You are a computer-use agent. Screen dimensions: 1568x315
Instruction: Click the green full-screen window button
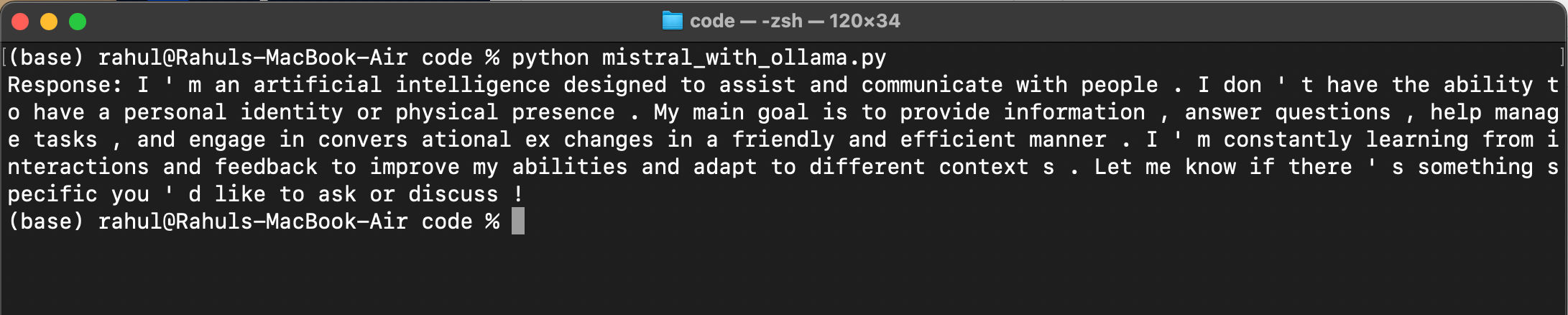pyautogui.click(x=78, y=22)
